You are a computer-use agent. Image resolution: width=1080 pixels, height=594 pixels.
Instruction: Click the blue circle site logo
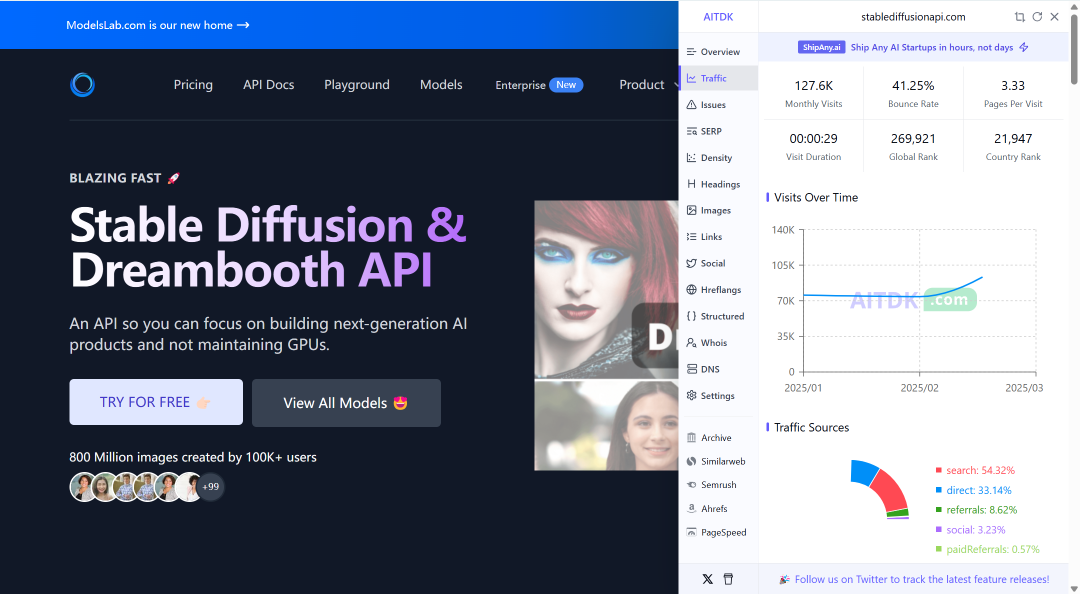click(x=83, y=85)
